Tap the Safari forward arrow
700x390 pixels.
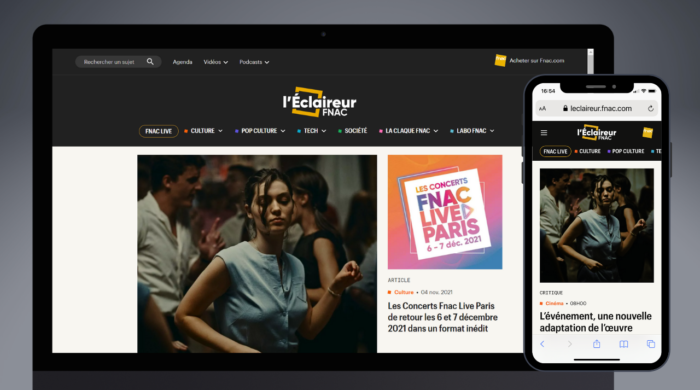(x=570, y=344)
